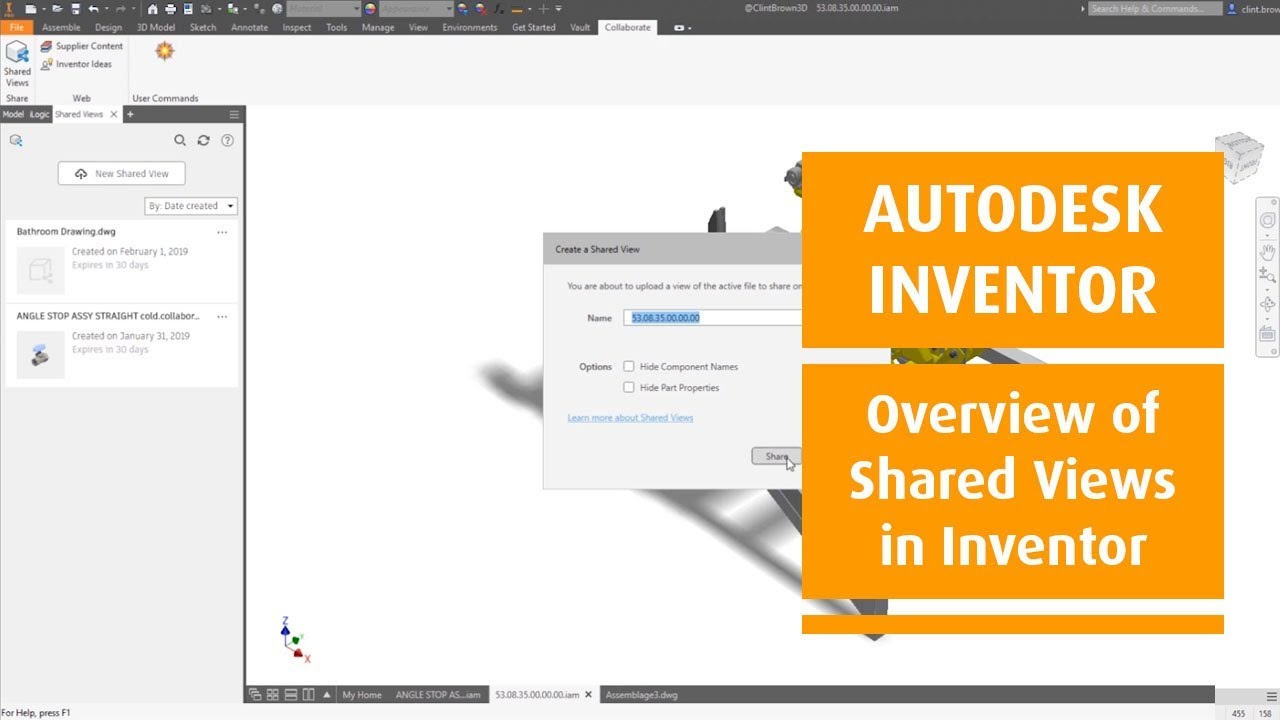This screenshot has width=1280, height=720.
Task: Click the Search Help & Commands box
Action: [x=1155, y=8]
